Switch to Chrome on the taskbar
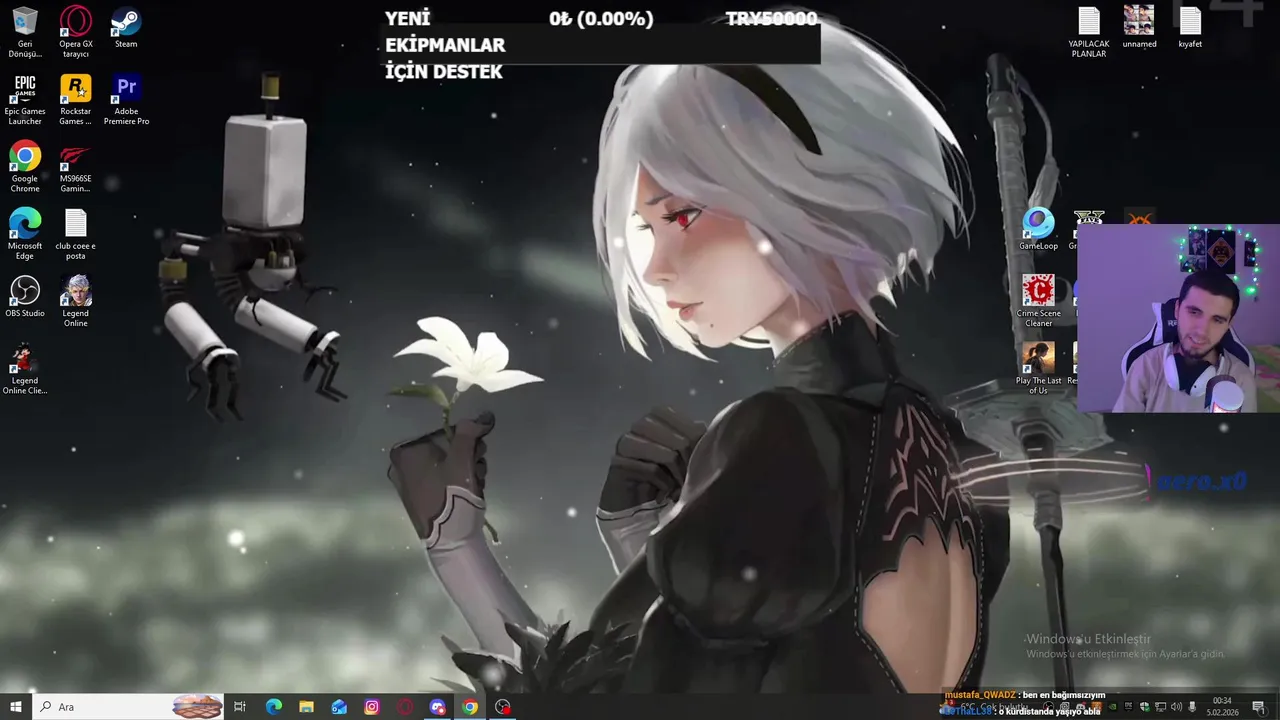 (x=470, y=707)
